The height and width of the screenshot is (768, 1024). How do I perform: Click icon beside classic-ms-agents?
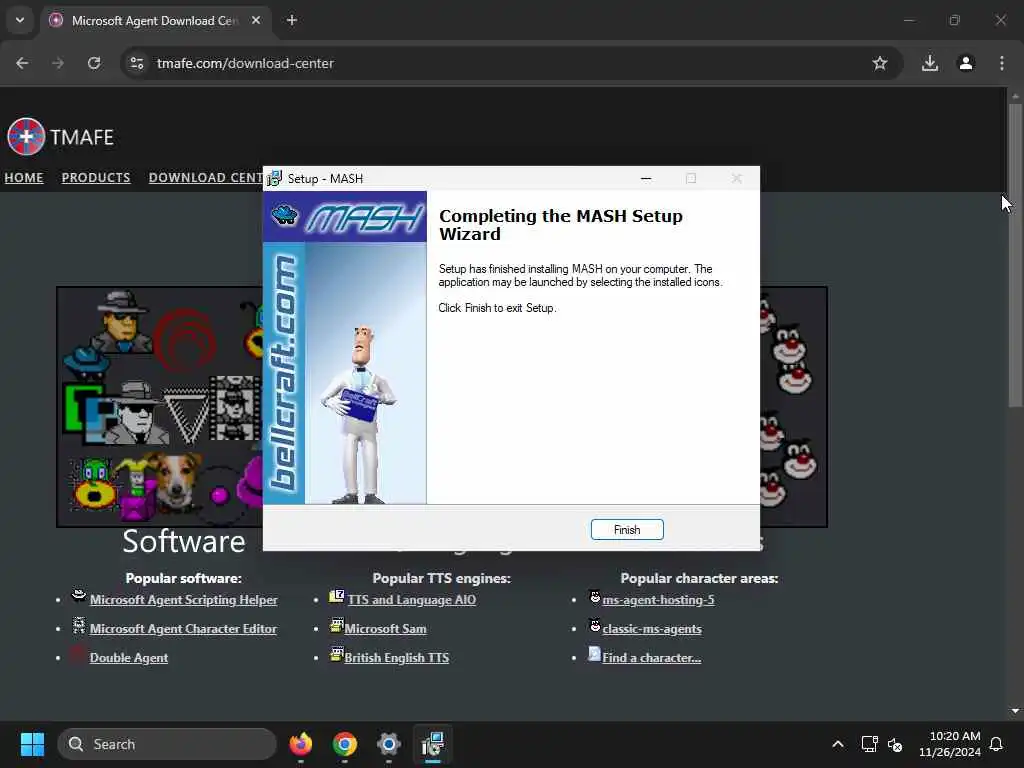click(595, 626)
